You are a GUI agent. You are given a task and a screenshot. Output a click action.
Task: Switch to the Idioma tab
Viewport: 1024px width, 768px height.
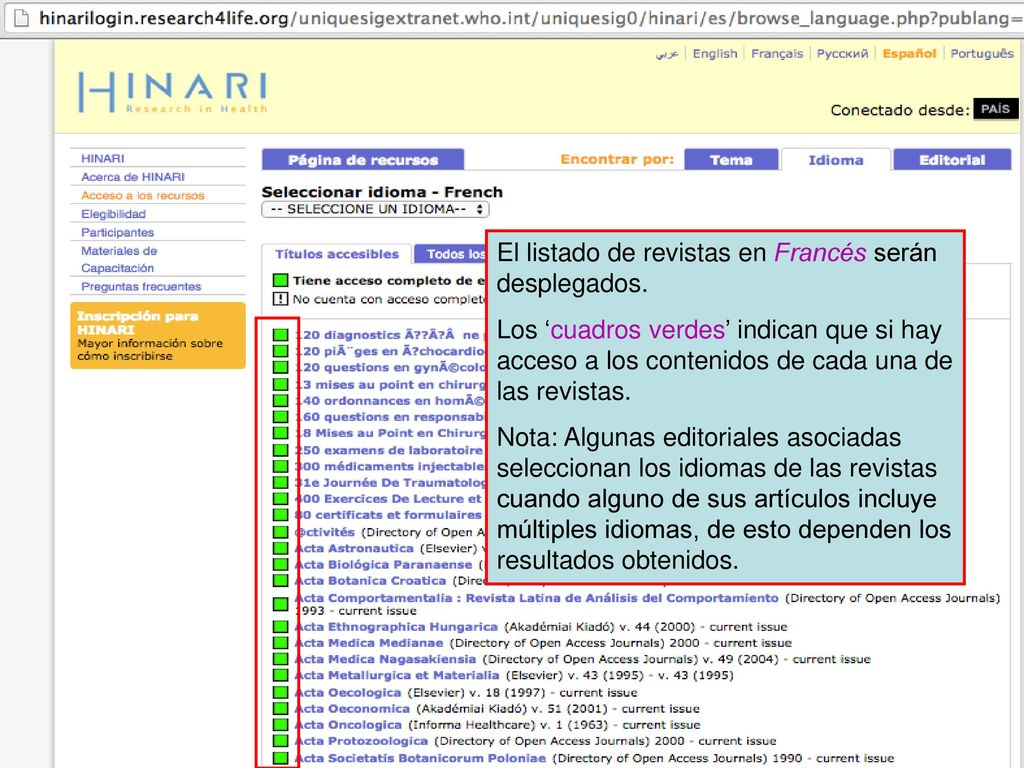point(835,159)
